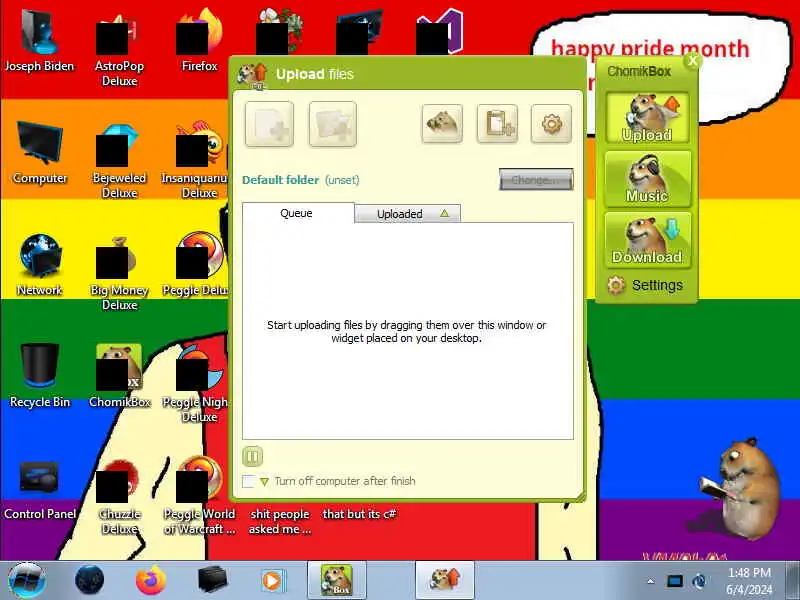This screenshot has height=600, width=800.
Task: Open the Windows Start menu orb
Action: tap(27, 581)
